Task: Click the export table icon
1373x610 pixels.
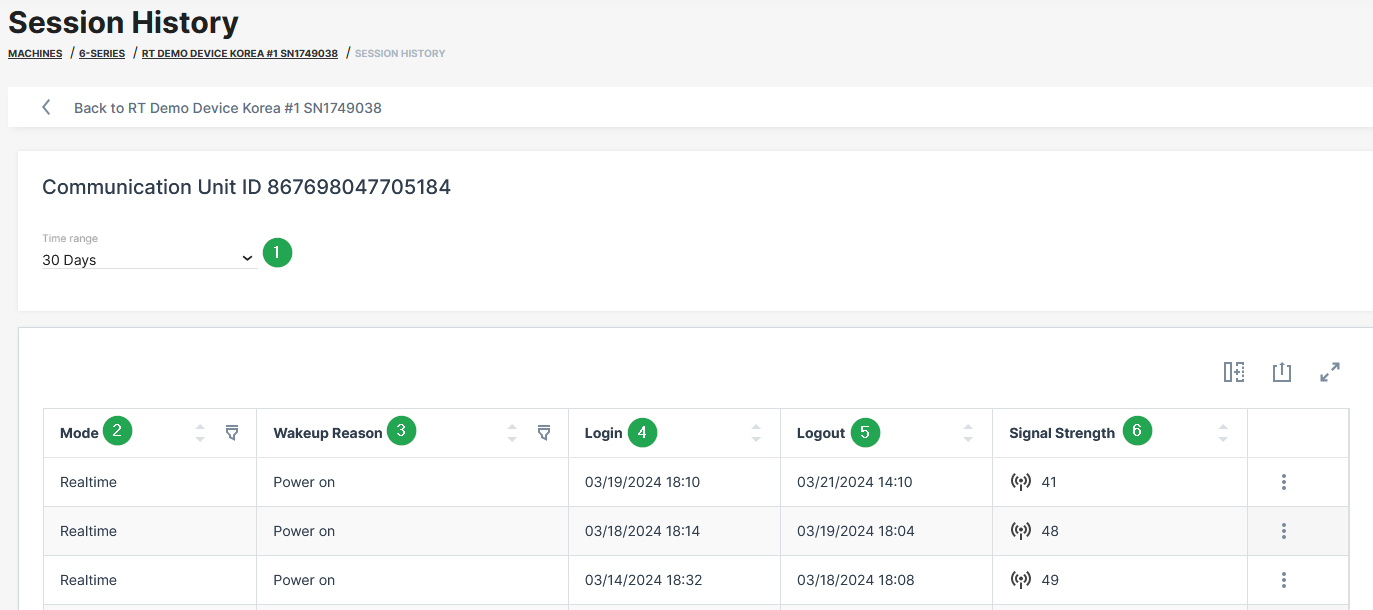Action: coord(1282,372)
